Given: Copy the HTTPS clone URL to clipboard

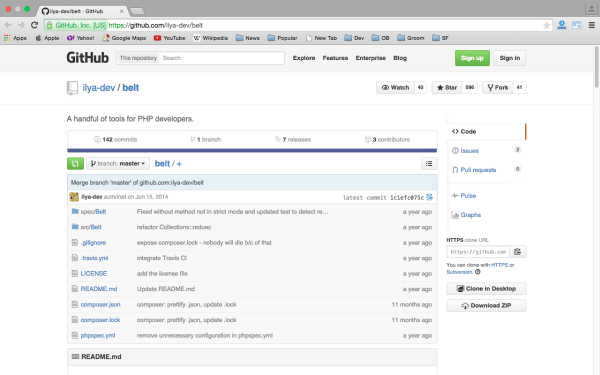Looking at the screenshot, I should pos(518,251).
